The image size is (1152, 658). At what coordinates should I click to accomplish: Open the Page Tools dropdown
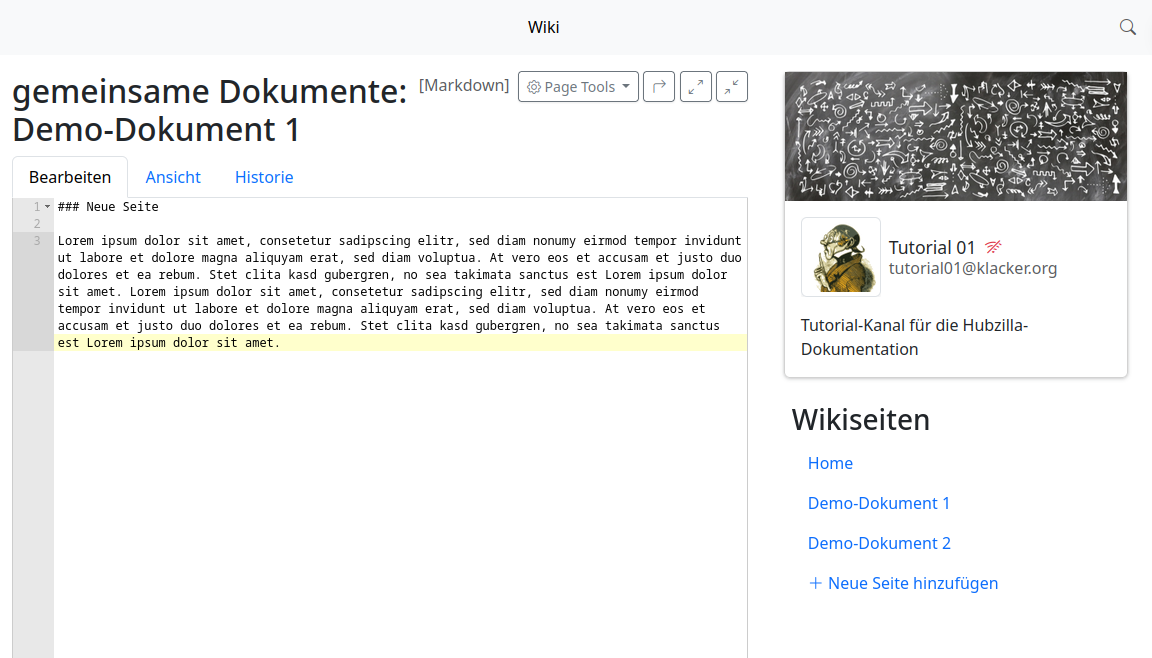pos(578,87)
